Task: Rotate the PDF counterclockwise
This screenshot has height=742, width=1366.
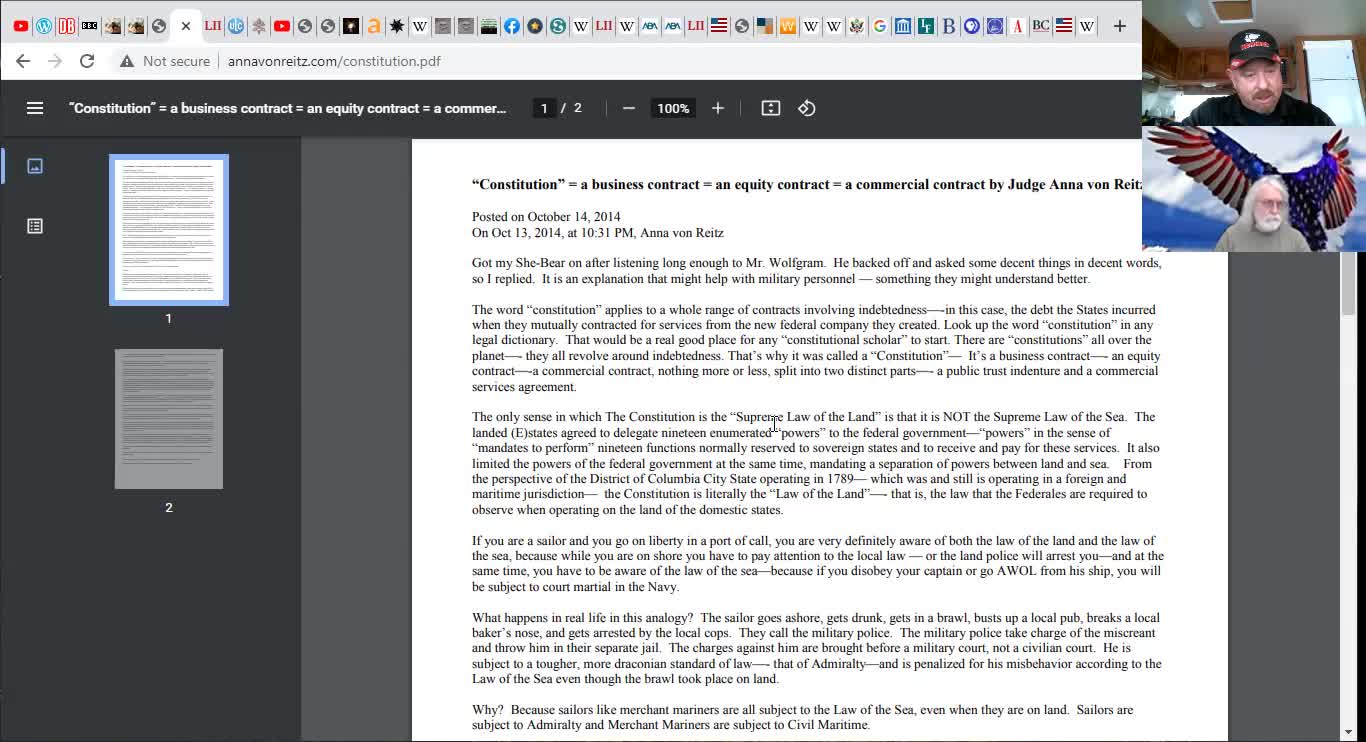Action: point(807,108)
